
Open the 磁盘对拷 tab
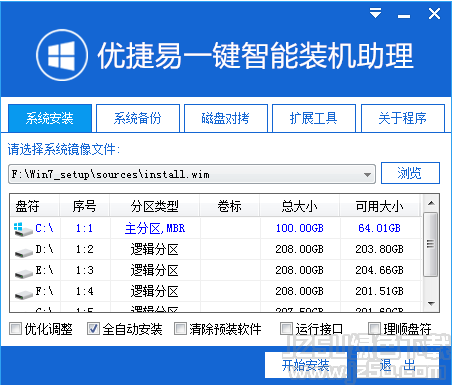click(x=226, y=118)
